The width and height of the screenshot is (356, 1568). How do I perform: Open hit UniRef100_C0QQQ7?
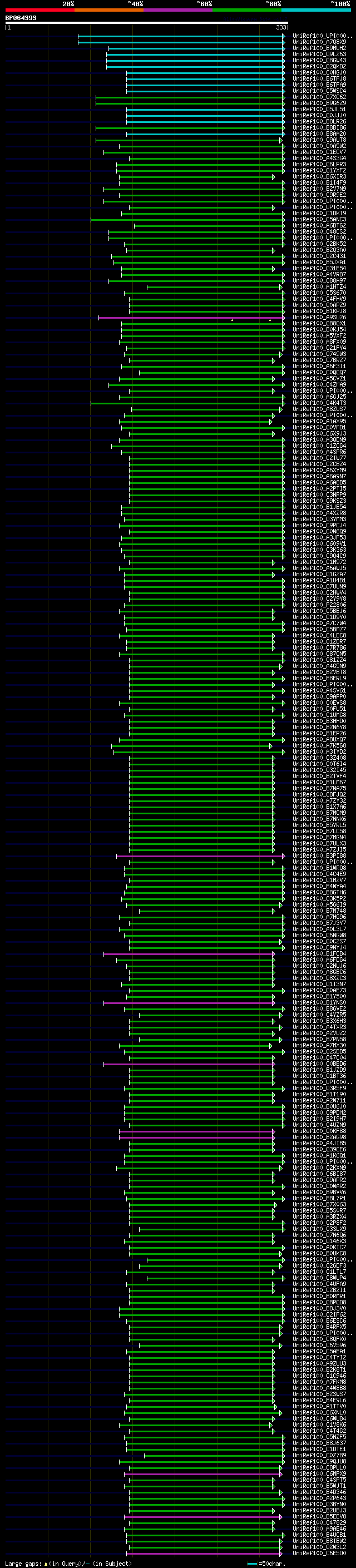click(319, 373)
